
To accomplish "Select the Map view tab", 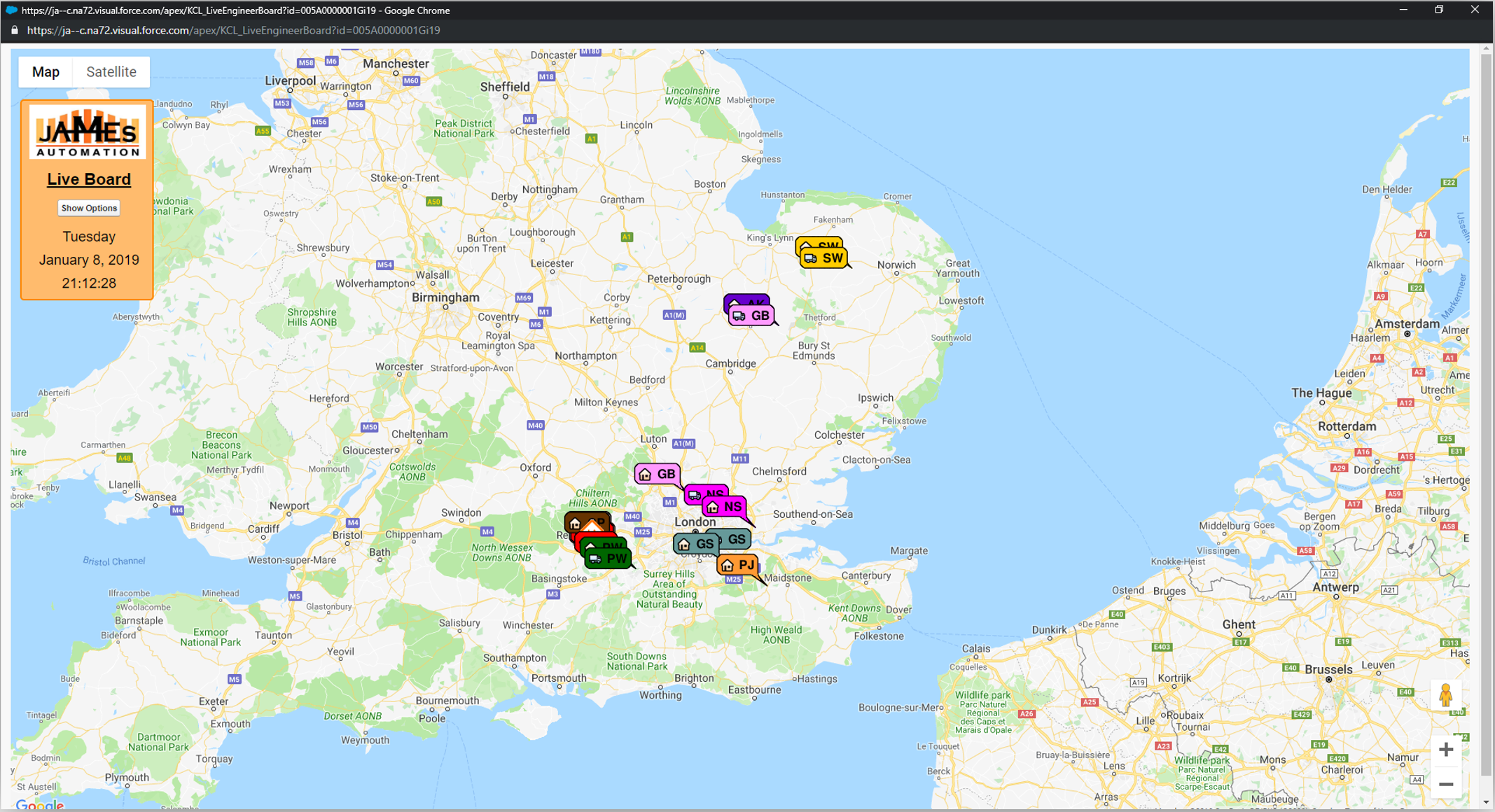I will (46, 72).
